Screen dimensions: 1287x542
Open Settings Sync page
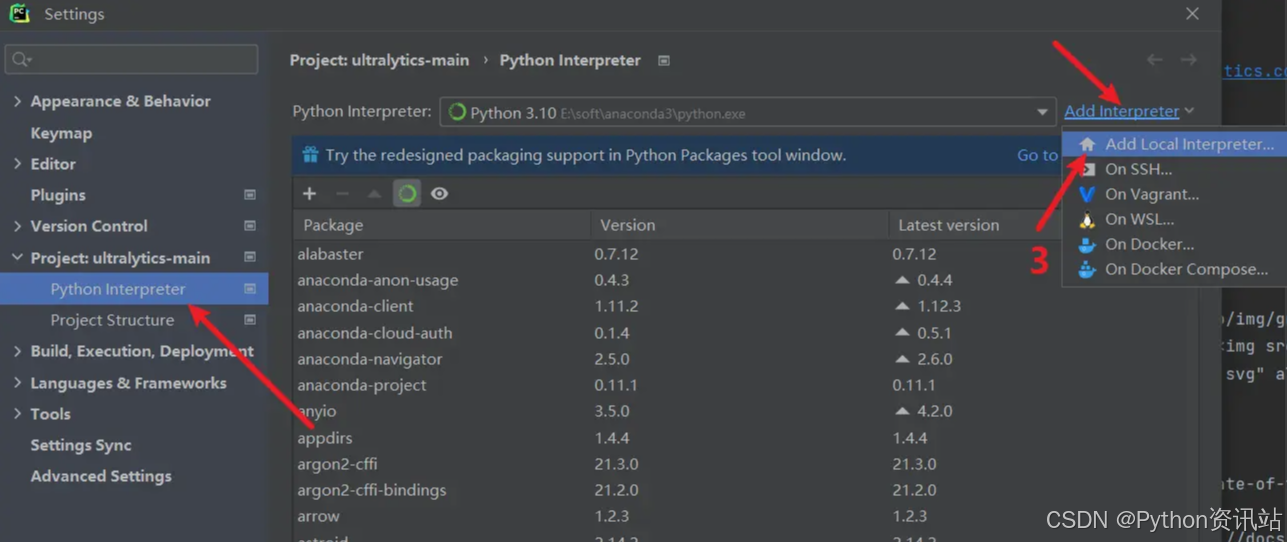pos(81,445)
